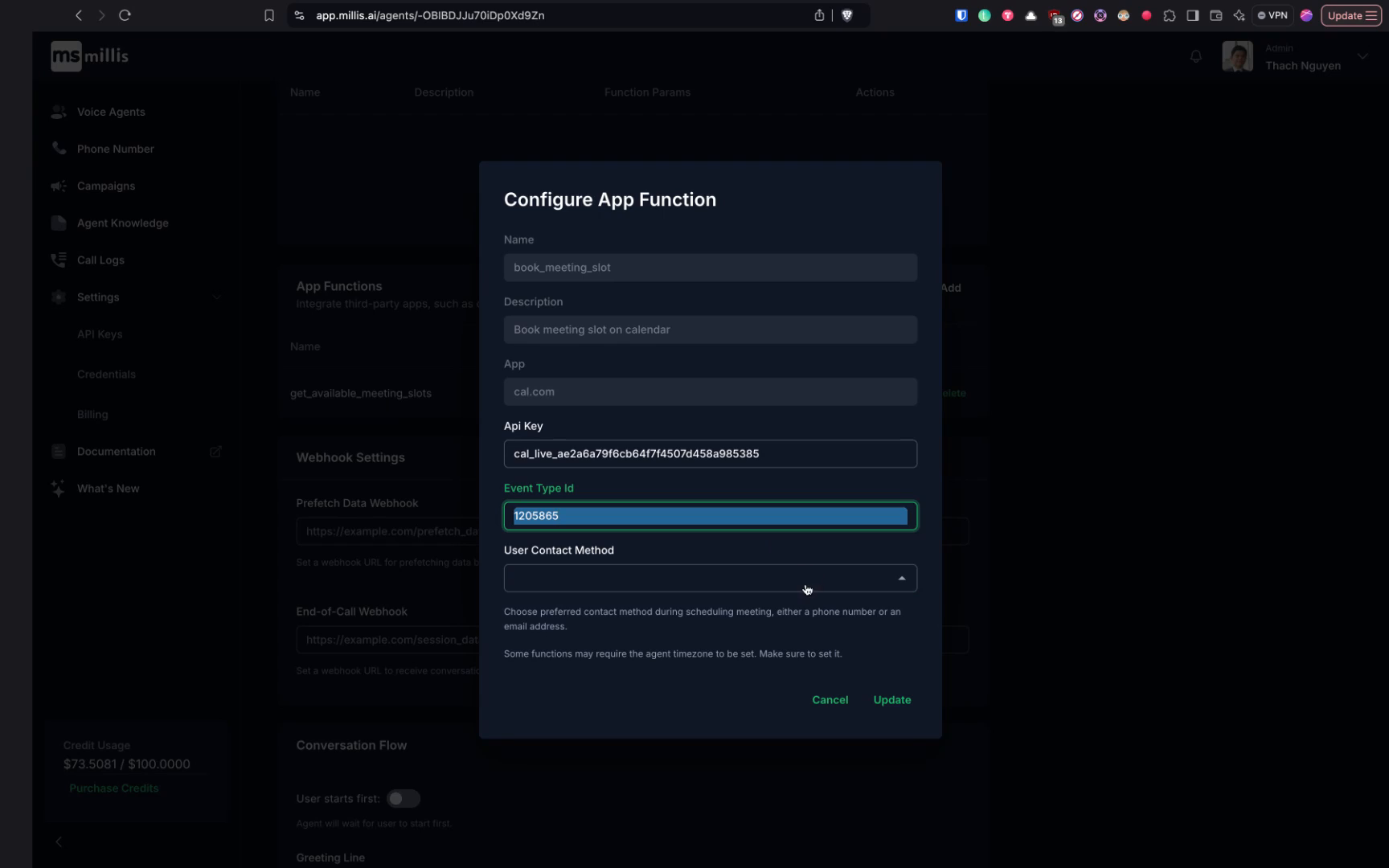Viewport: 1389px width, 868px height.
Task: Cancel the Configure App Function dialog
Action: [x=830, y=699]
